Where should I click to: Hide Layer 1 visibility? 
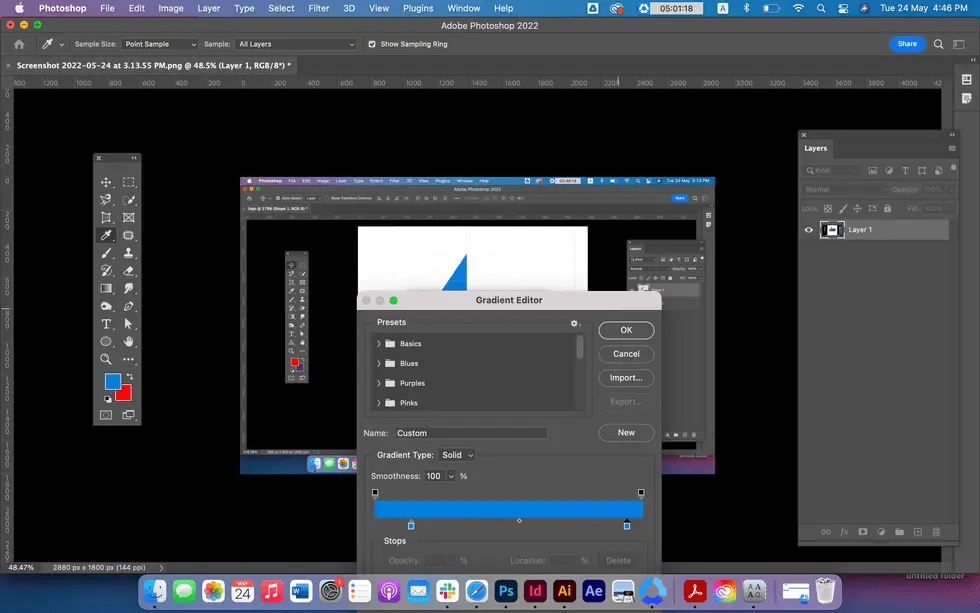808,230
